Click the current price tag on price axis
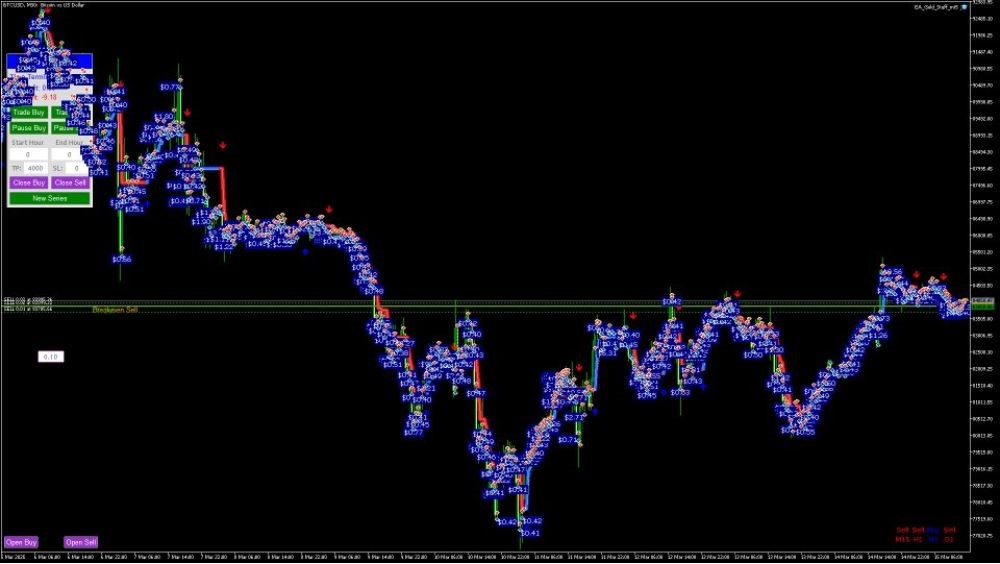The image size is (1000, 564). (x=982, y=301)
